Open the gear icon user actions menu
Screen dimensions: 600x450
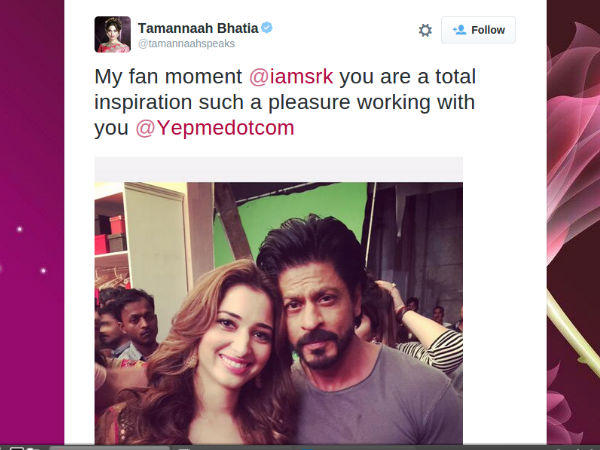425,30
